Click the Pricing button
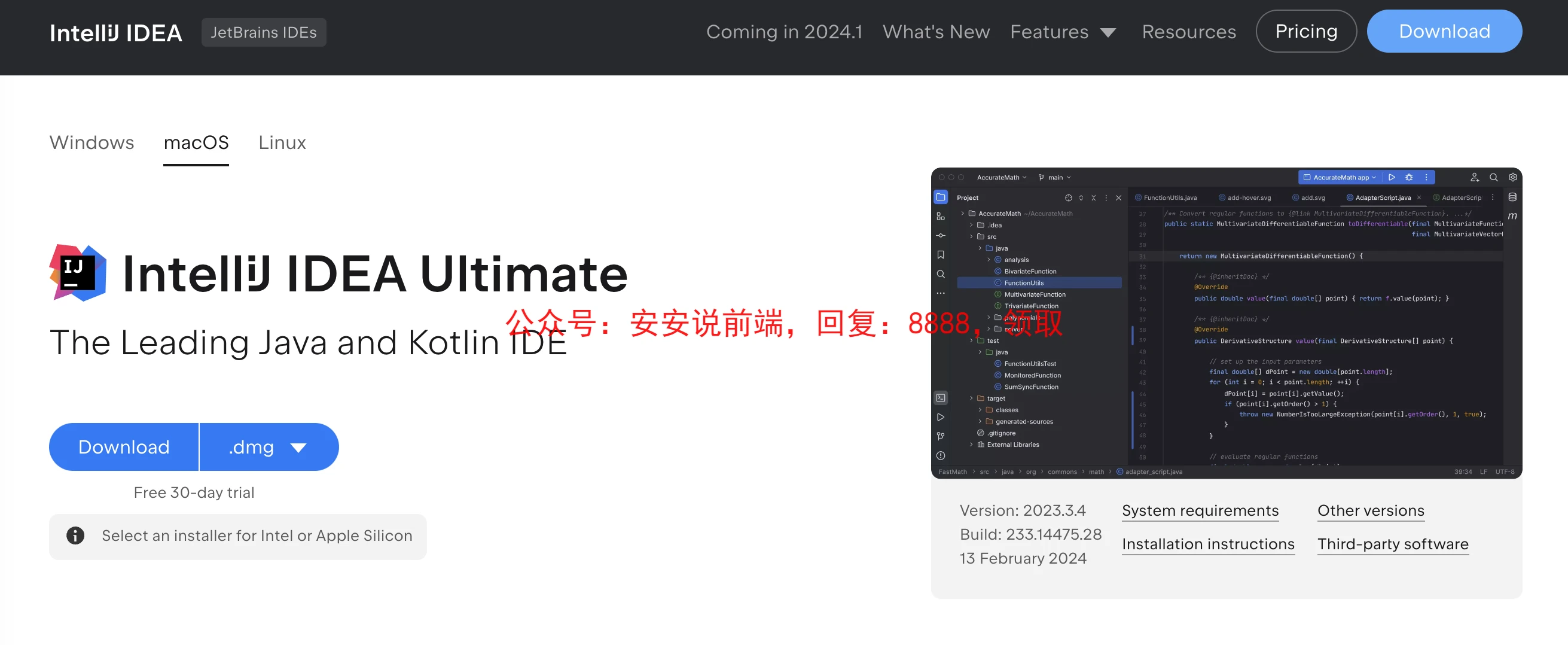Image resolution: width=1568 pixels, height=645 pixels. pos(1306,31)
